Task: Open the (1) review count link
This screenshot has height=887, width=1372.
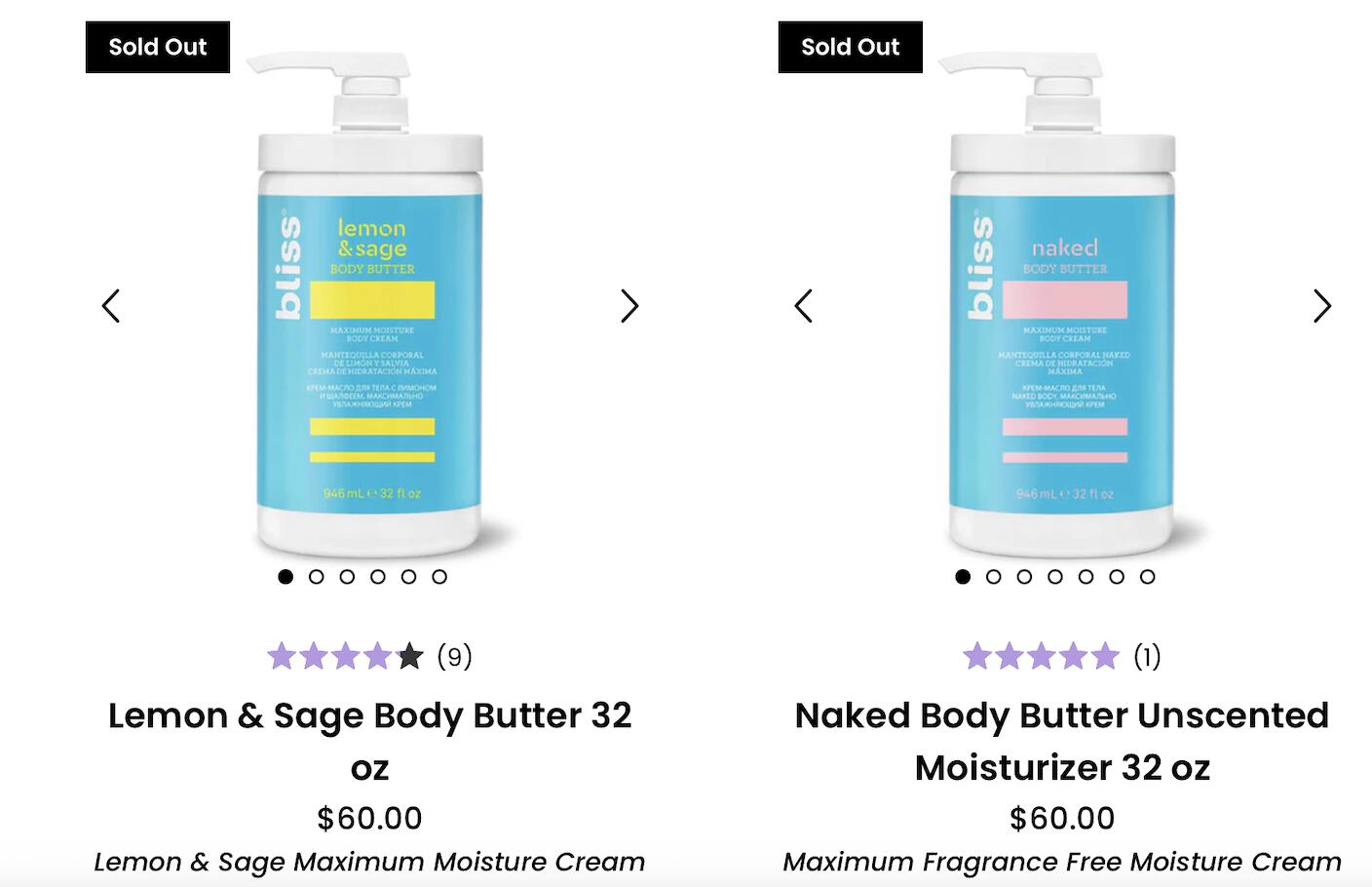Action: tap(1147, 657)
